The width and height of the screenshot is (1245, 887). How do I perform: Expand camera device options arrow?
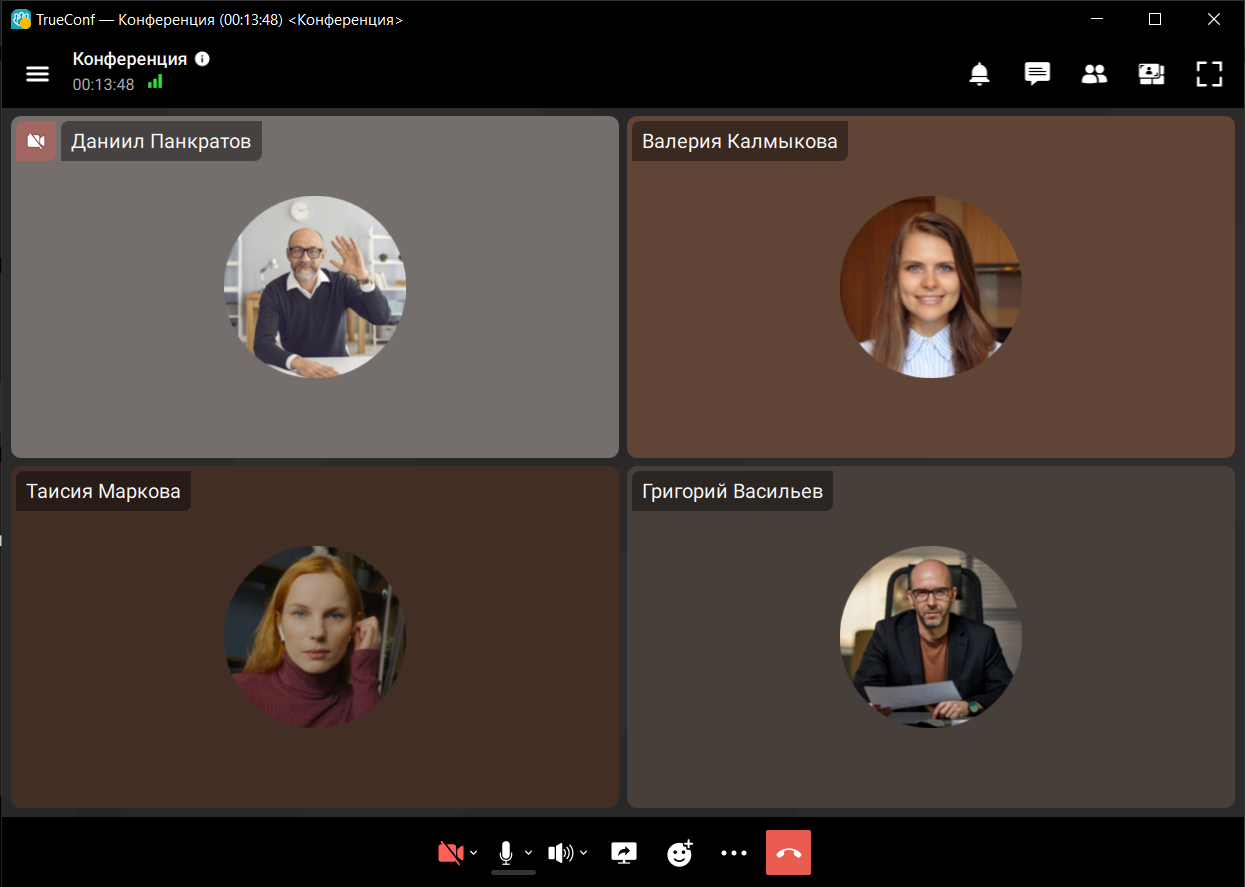point(474,853)
